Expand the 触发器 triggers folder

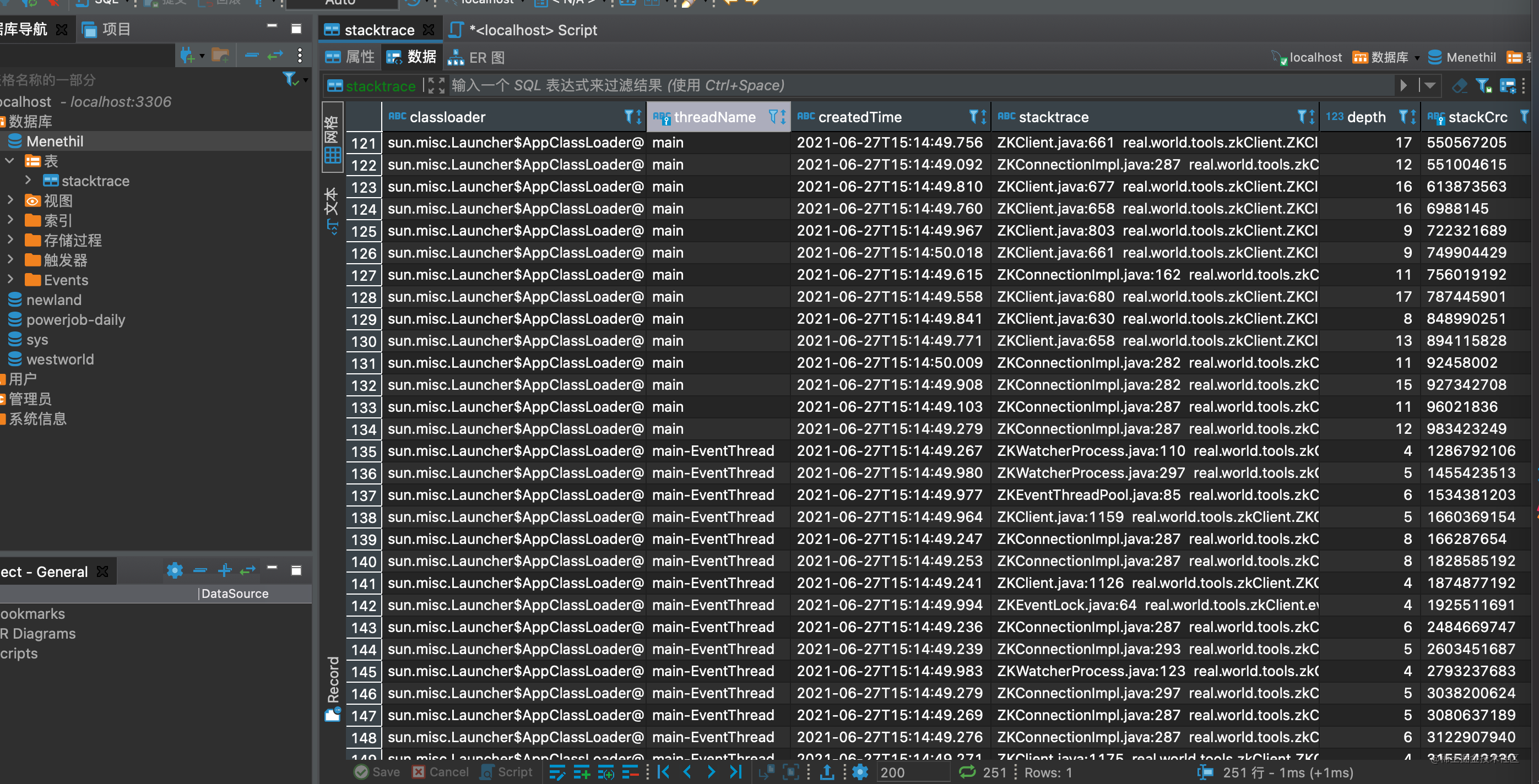(9, 259)
